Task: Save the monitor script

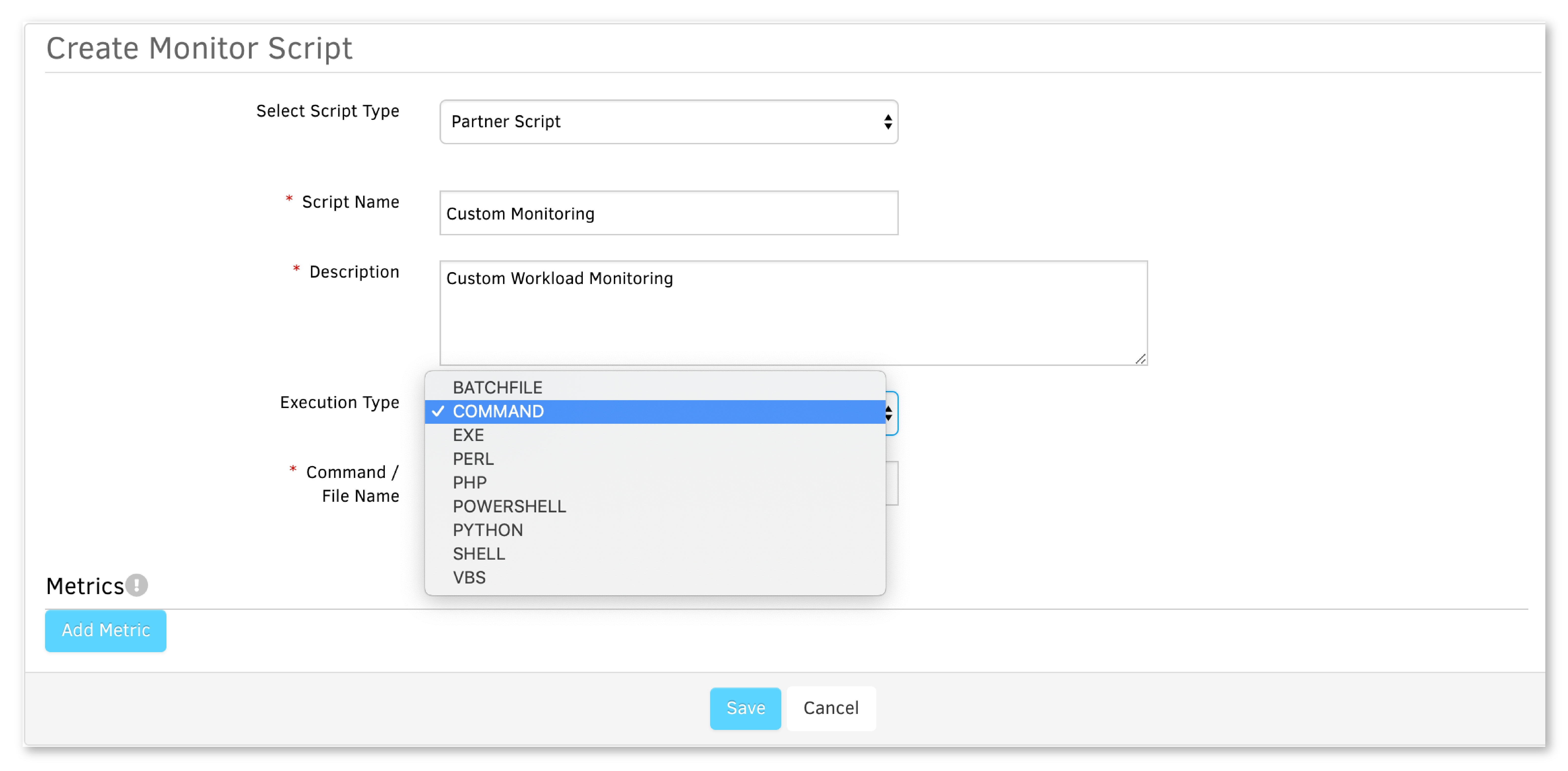Action: [745, 708]
